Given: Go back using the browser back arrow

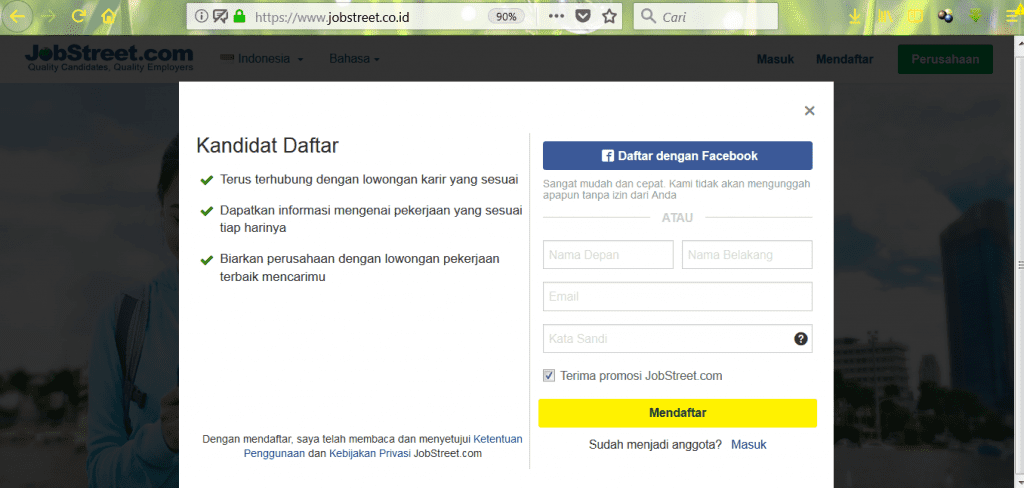Looking at the screenshot, I should click(17, 16).
